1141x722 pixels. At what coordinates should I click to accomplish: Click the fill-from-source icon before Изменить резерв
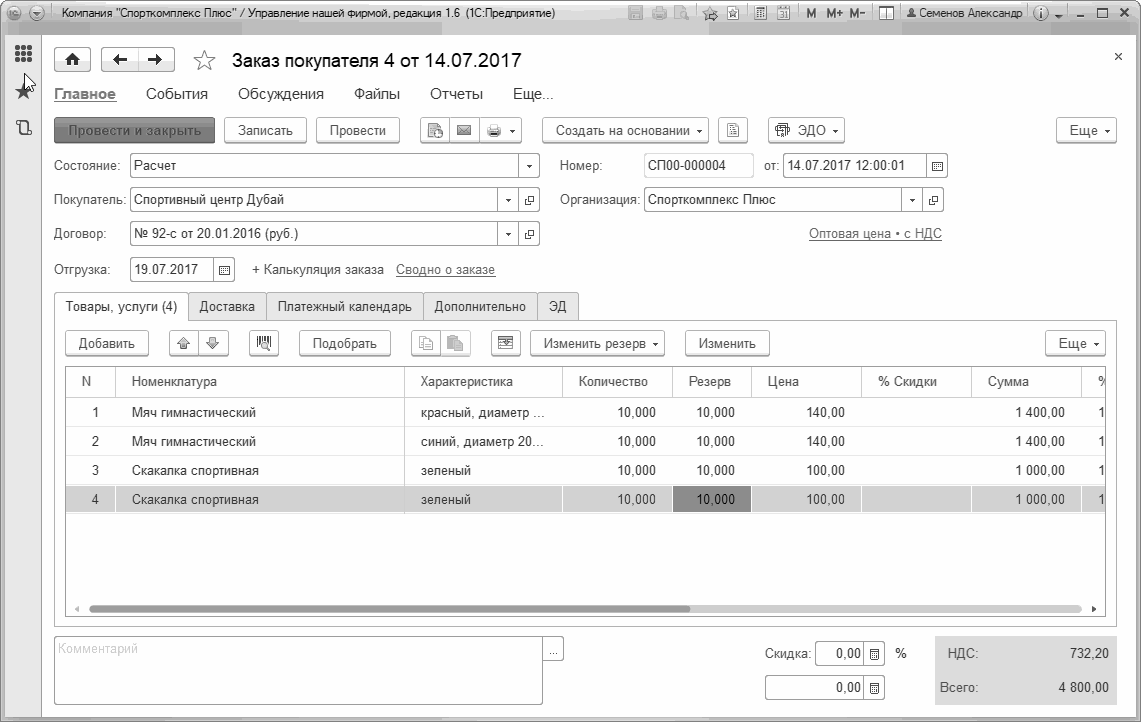[506, 344]
